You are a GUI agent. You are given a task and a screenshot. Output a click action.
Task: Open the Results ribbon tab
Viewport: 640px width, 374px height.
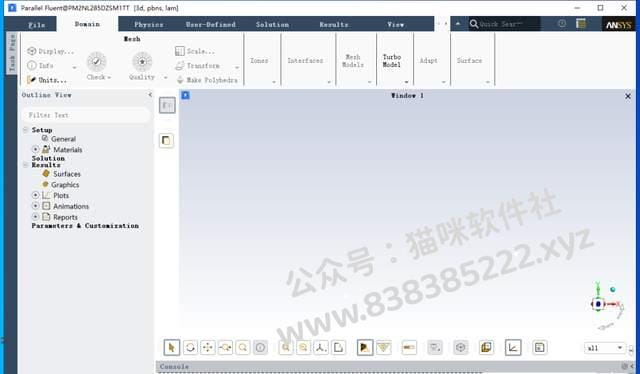[x=334, y=24]
